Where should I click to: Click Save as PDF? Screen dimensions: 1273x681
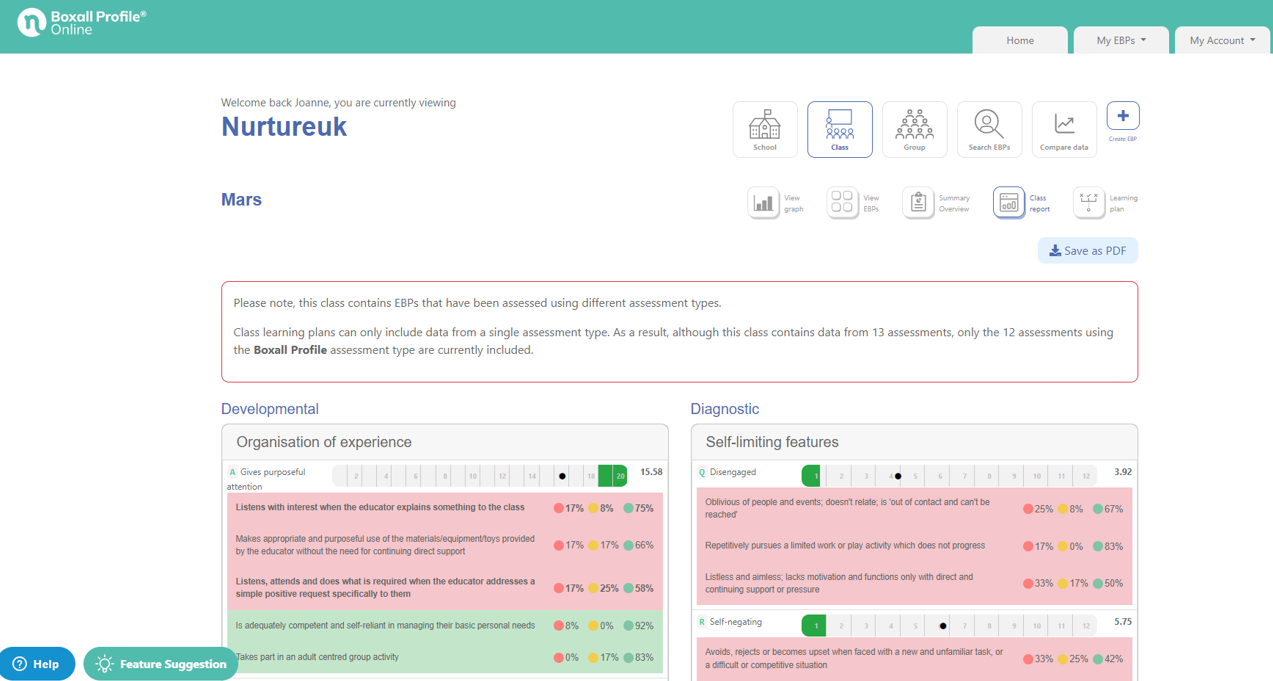[x=1087, y=250]
